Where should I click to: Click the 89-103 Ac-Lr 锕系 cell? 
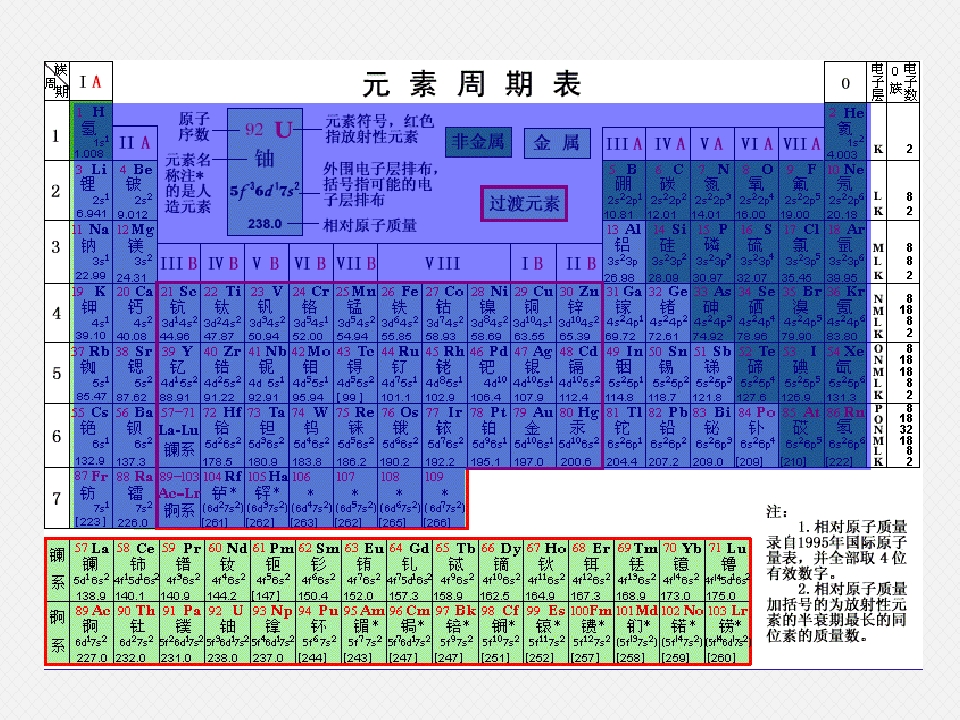(179, 498)
